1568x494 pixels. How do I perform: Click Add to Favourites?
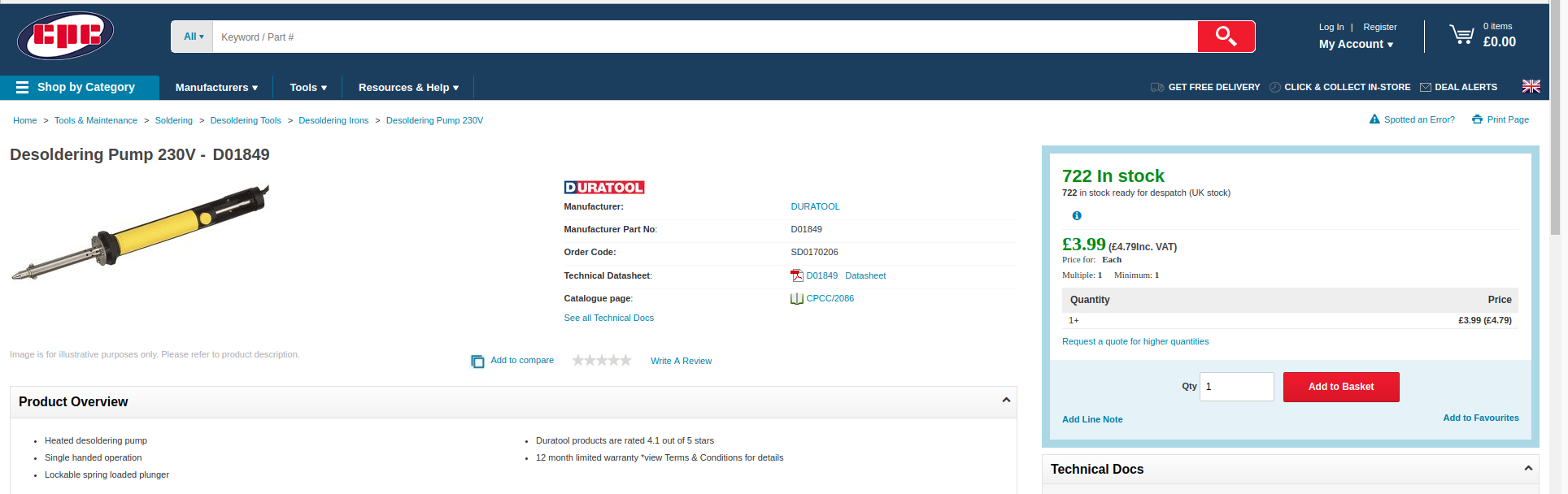(1481, 418)
